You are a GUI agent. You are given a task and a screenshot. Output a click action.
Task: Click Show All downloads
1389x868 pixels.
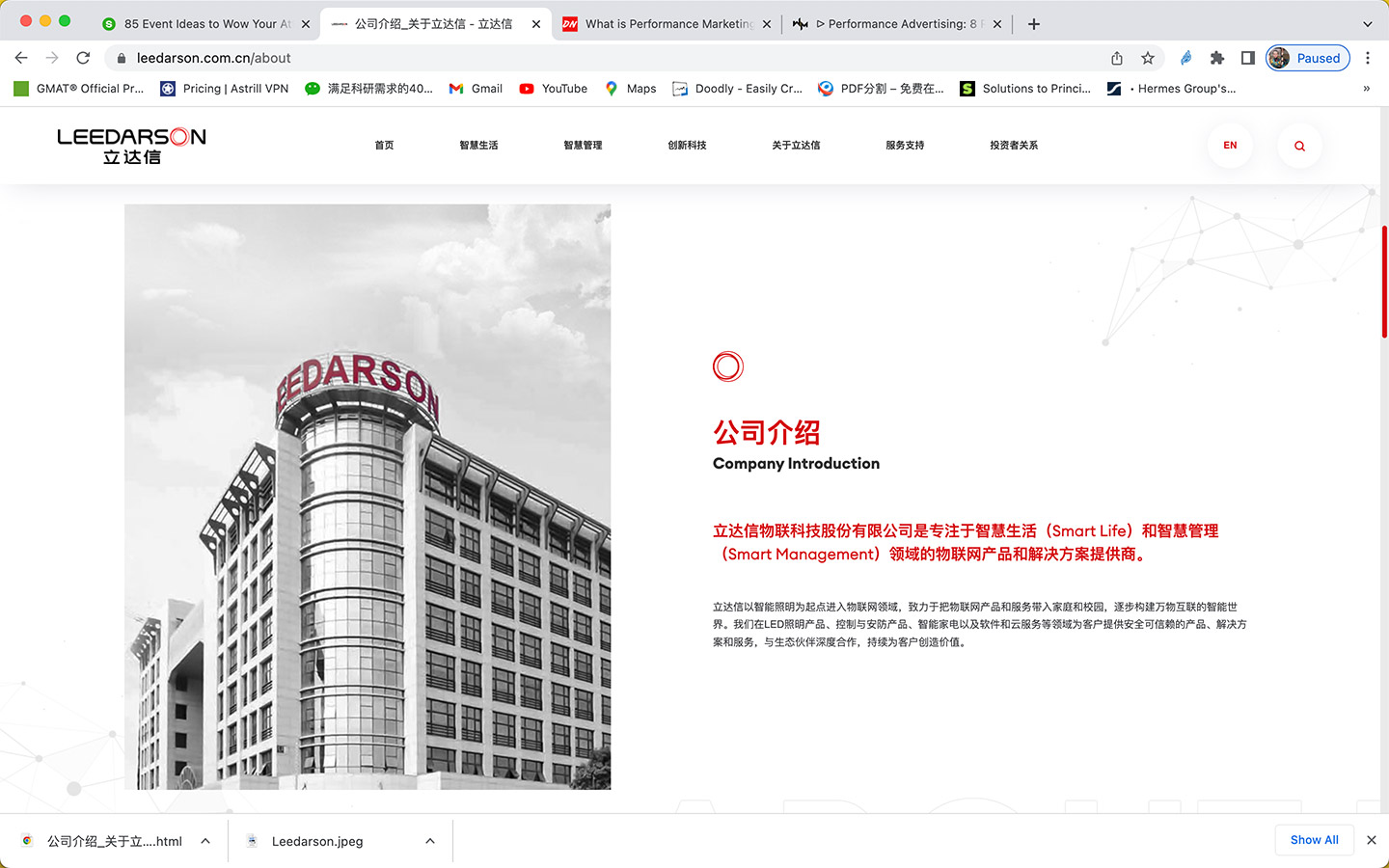point(1314,840)
